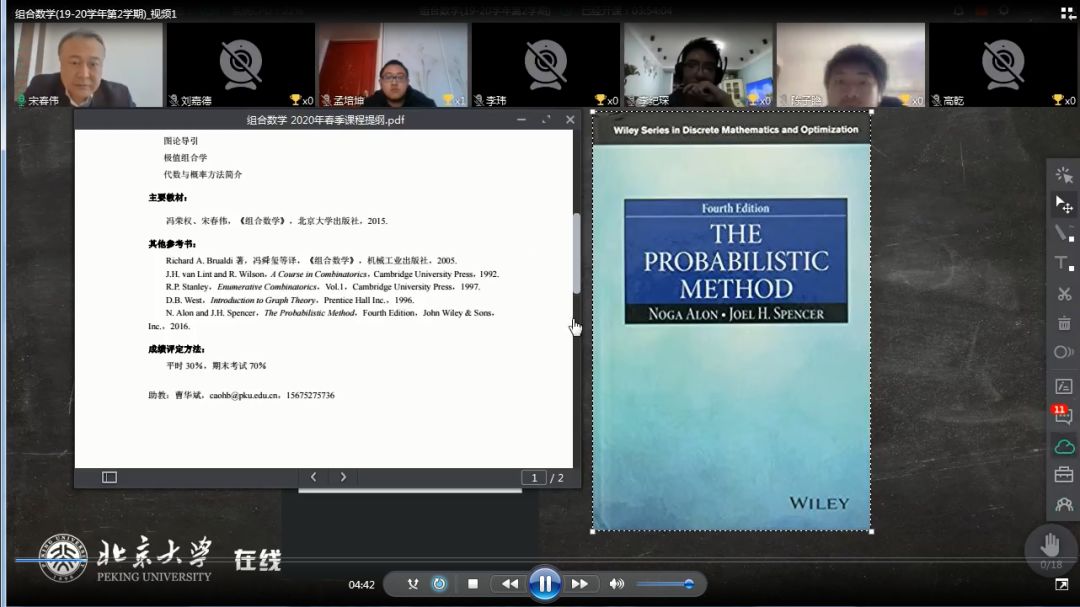Toggle repeat playback mode

(x=439, y=584)
